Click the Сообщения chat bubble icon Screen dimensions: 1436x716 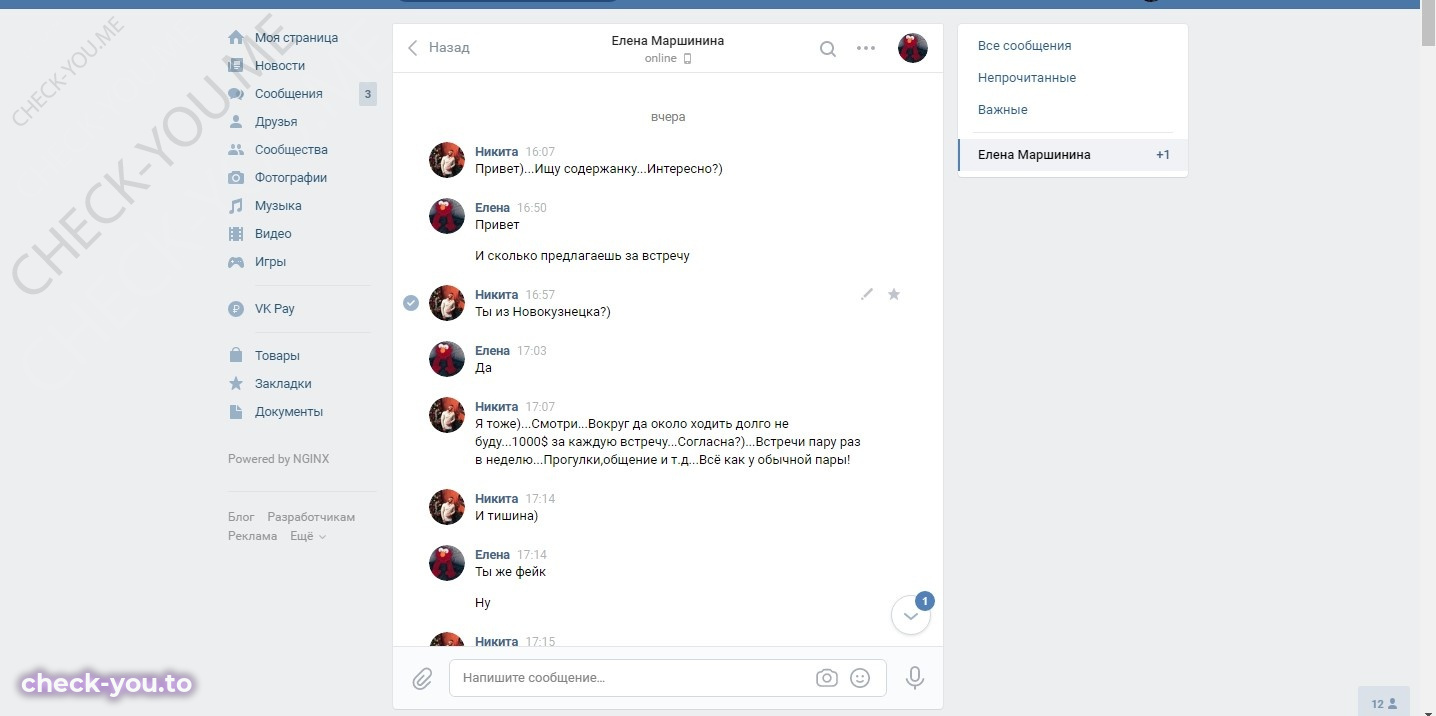[x=236, y=94]
